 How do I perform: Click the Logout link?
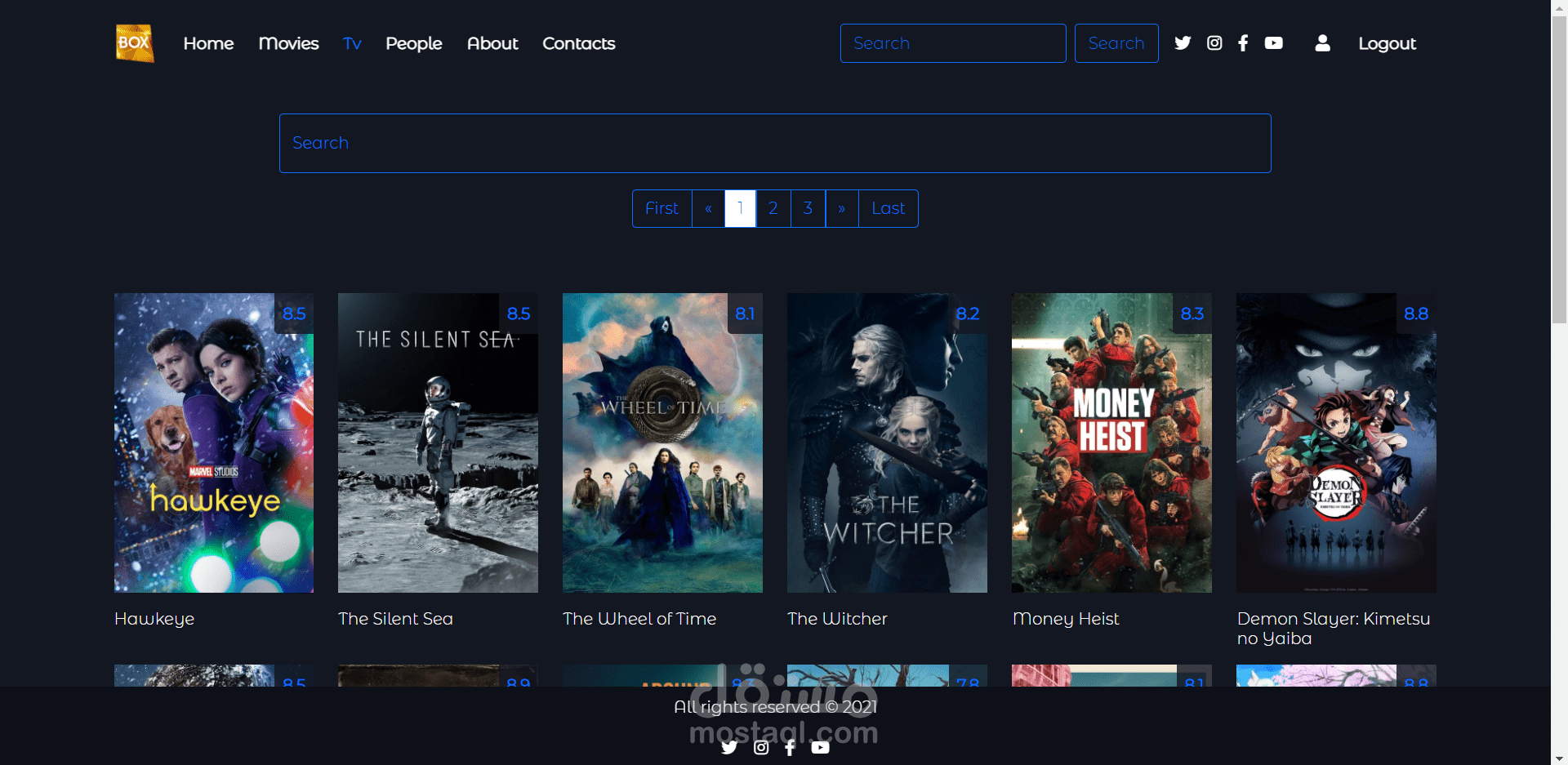1387,43
